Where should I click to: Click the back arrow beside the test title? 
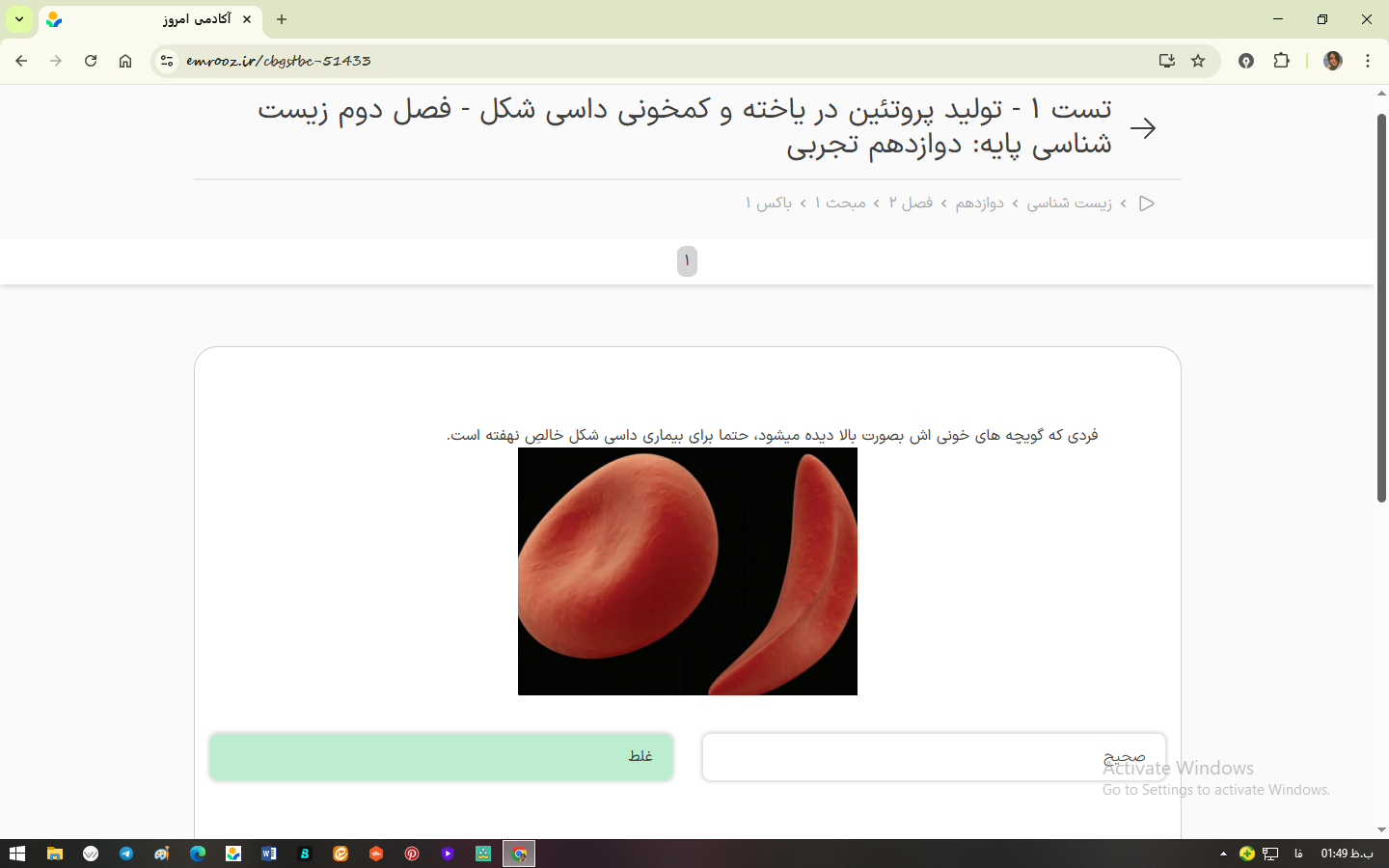click(x=1143, y=128)
